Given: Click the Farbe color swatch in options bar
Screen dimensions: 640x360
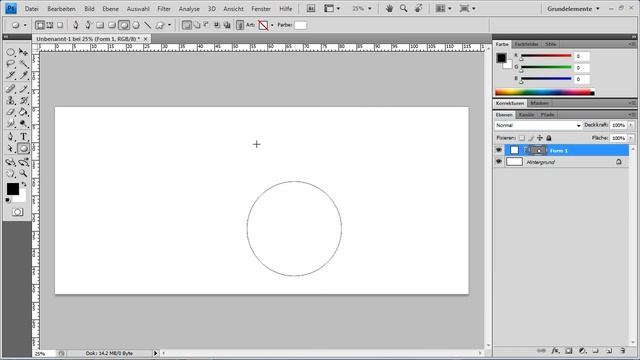Looking at the screenshot, I should tap(300, 25).
